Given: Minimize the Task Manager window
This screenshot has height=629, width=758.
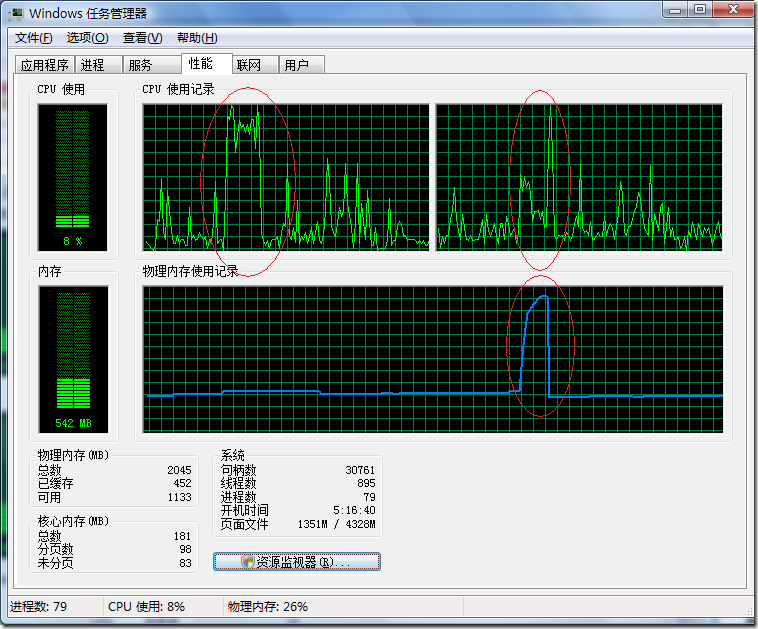Looking at the screenshot, I should coord(675,10).
